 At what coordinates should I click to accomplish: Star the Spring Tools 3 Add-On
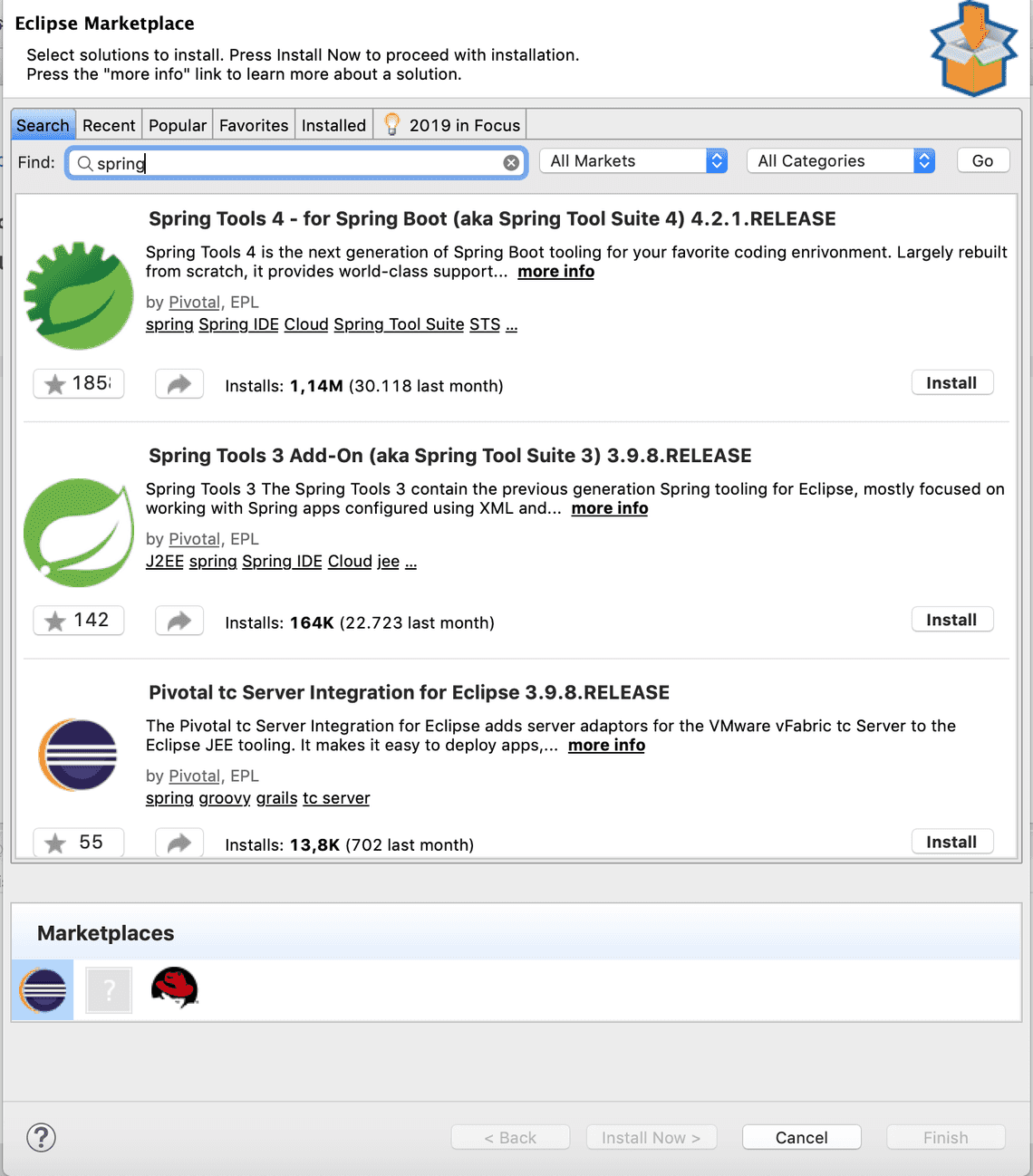click(56, 621)
